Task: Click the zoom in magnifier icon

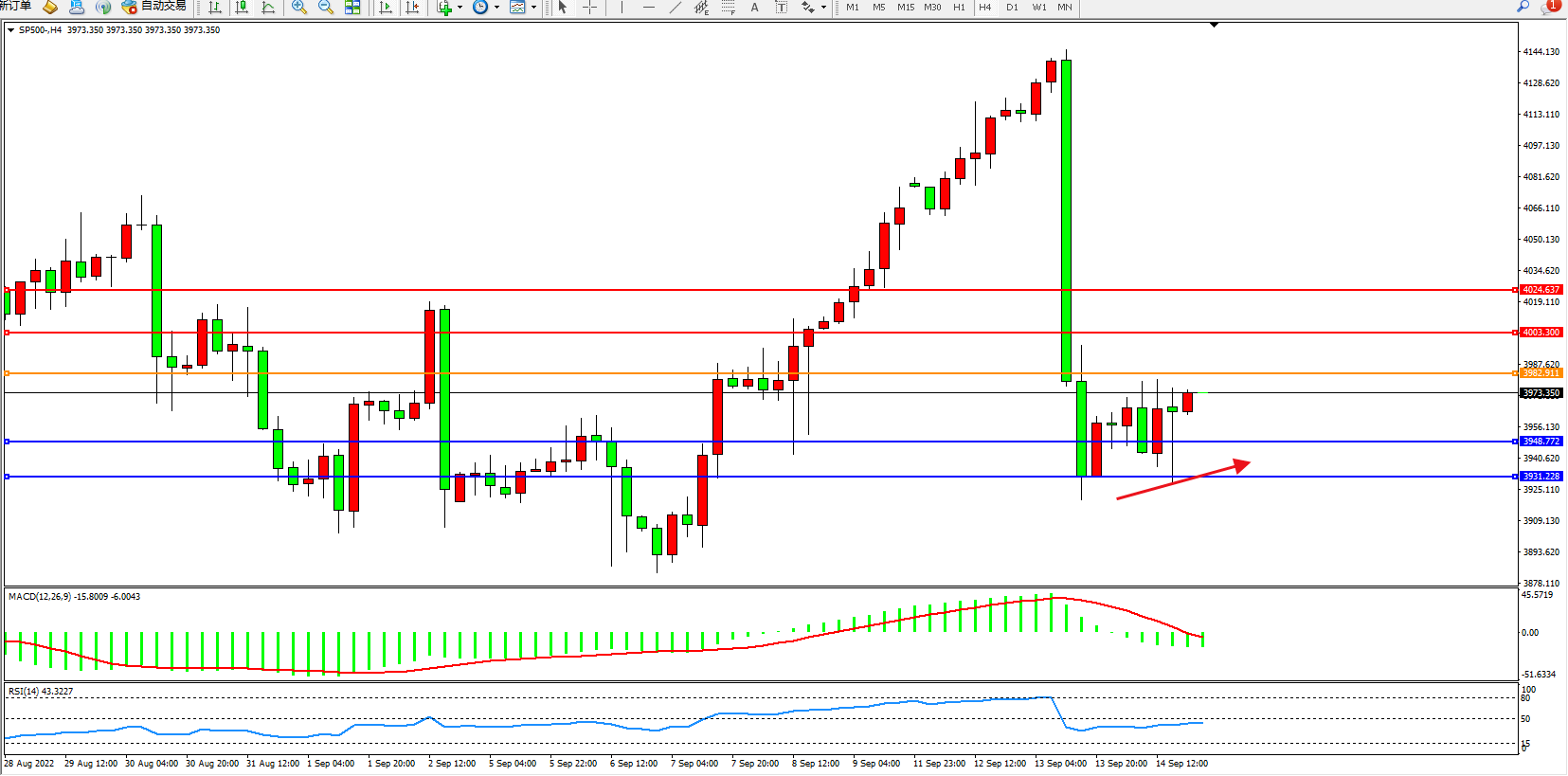Action: (x=299, y=8)
